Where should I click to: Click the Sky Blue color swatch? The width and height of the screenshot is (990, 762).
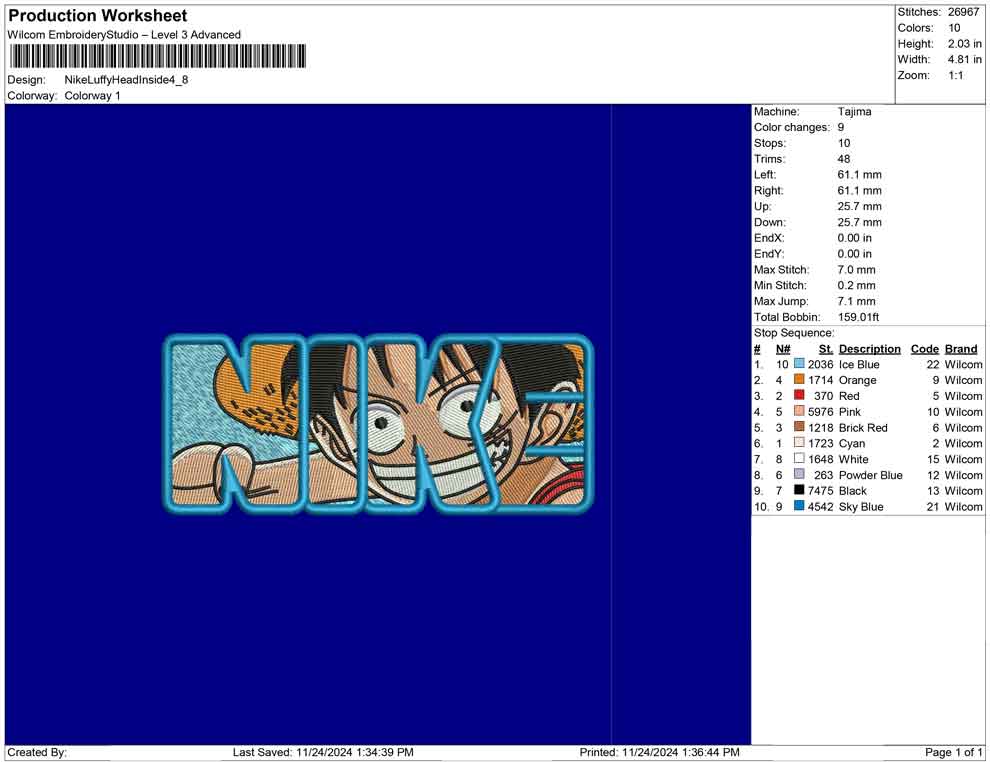coord(799,506)
